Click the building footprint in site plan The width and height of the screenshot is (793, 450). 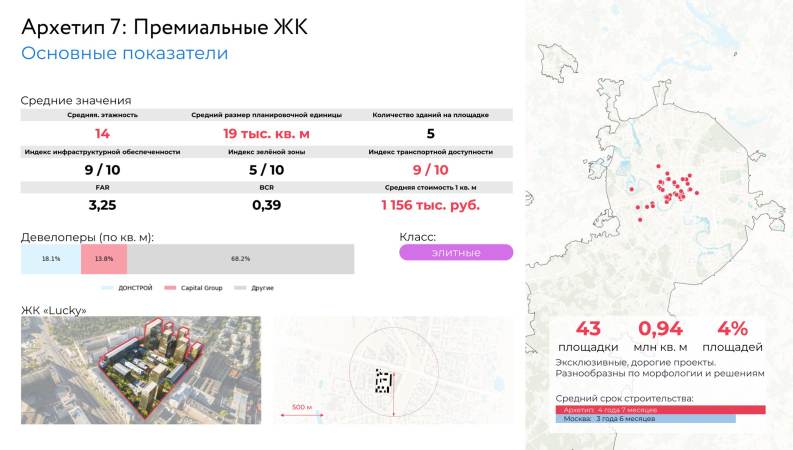coord(383,379)
